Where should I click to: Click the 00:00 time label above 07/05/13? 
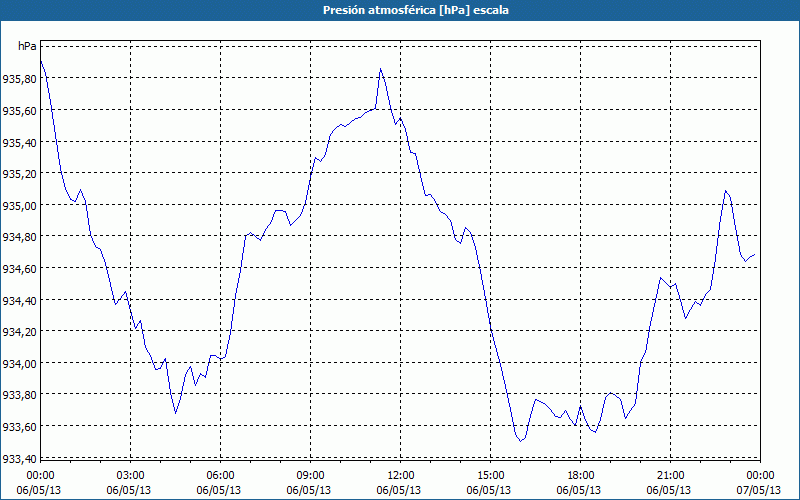(760, 476)
